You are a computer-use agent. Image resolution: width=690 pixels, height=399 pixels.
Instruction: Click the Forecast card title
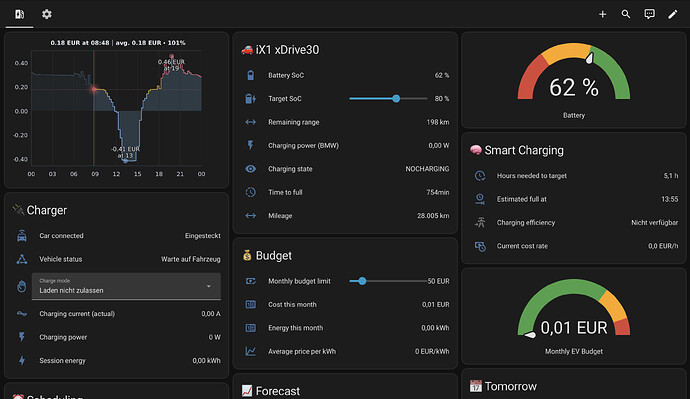[x=278, y=391]
